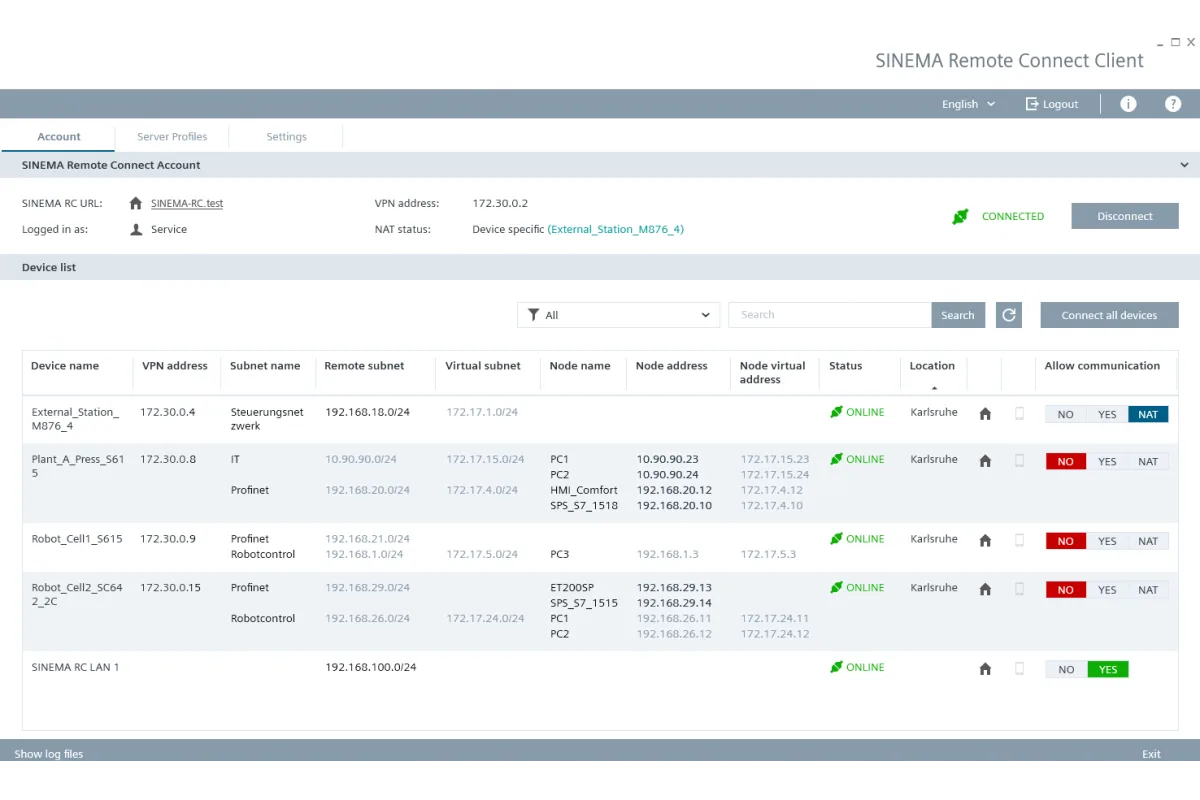Set External_Station_M876_4 communication to NO
Screen dimensions: 1200x800
coord(1066,414)
